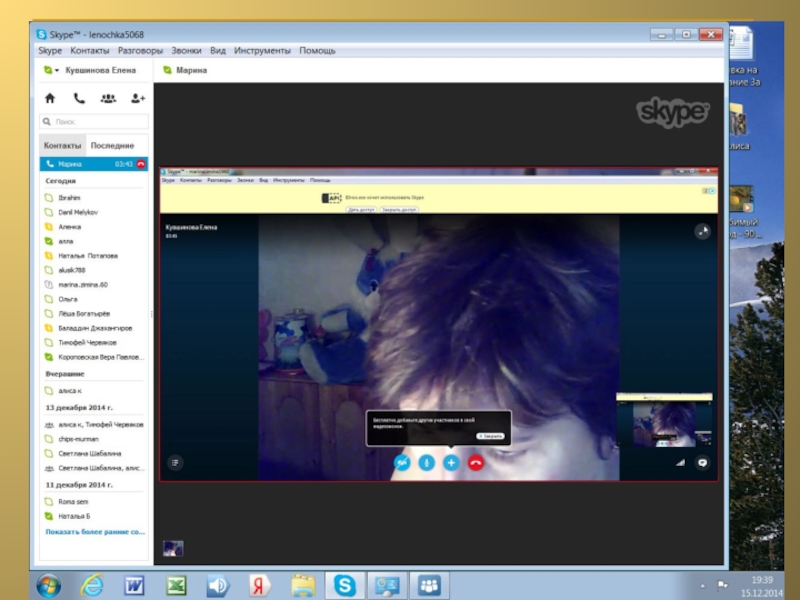Viewport: 800px width, 600px height.
Task: Open Action Center flag in system tray
Action: [722, 585]
